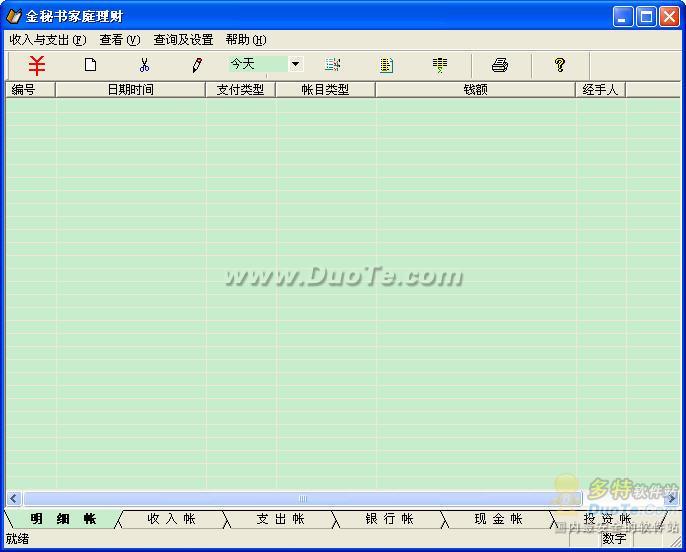
Task: Click the question mark help icon
Action: [560, 65]
